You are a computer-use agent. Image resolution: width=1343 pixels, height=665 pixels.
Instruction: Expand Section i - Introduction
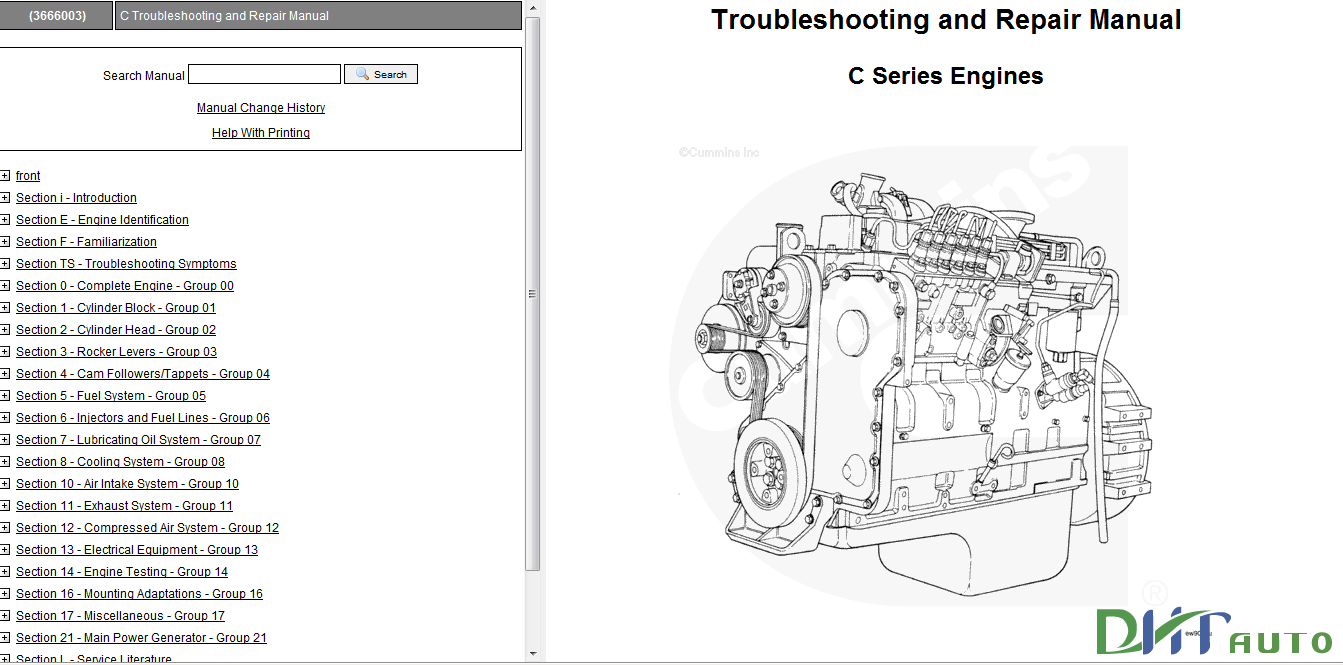pyautogui.click(x=5, y=197)
